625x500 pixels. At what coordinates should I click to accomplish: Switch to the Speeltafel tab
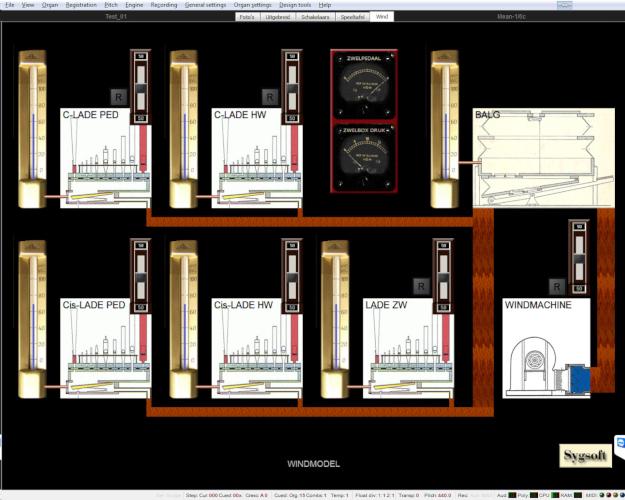pyautogui.click(x=351, y=17)
